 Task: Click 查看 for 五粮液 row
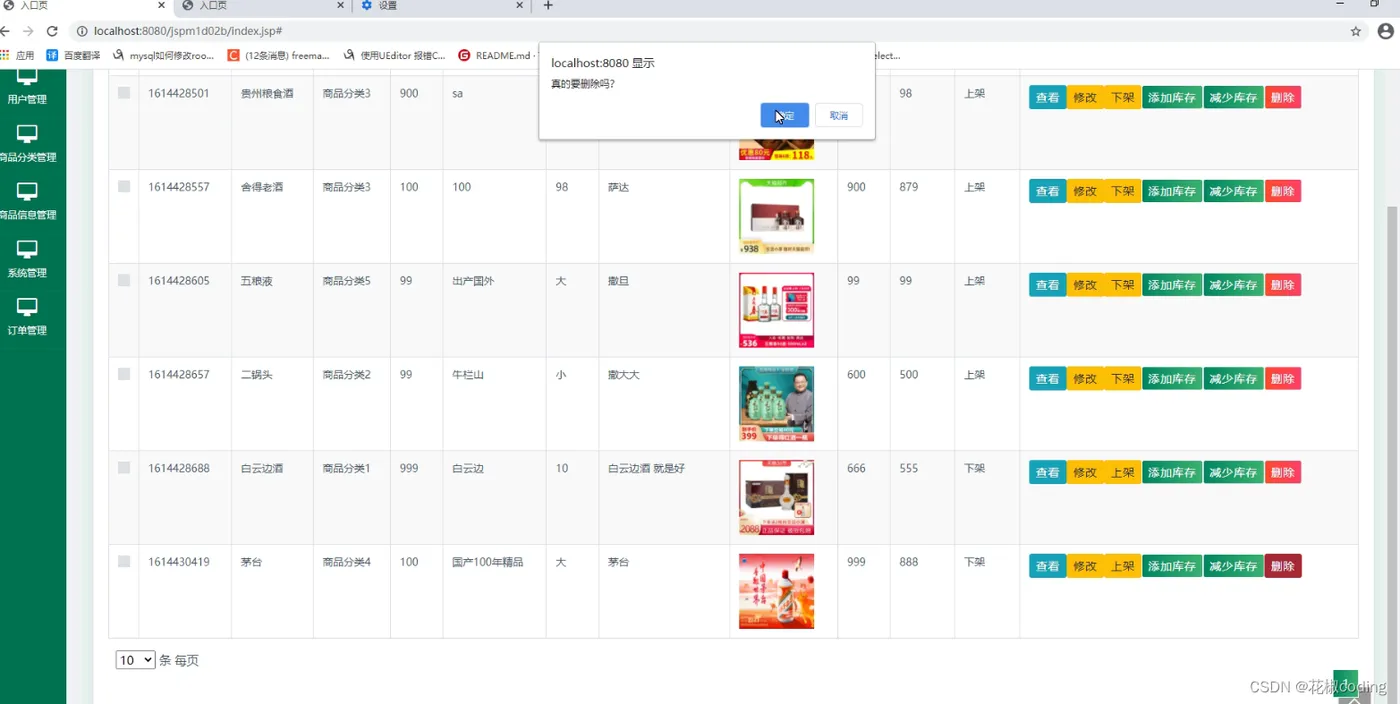1047,285
